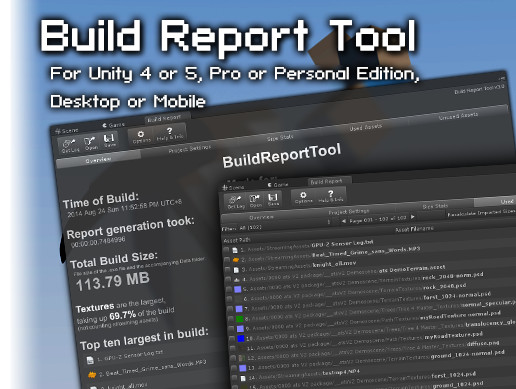Click terrain icon of DemoTerrain.asset row
Image resolution: width=516 pixels, height=389 pixels.
[237, 279]
